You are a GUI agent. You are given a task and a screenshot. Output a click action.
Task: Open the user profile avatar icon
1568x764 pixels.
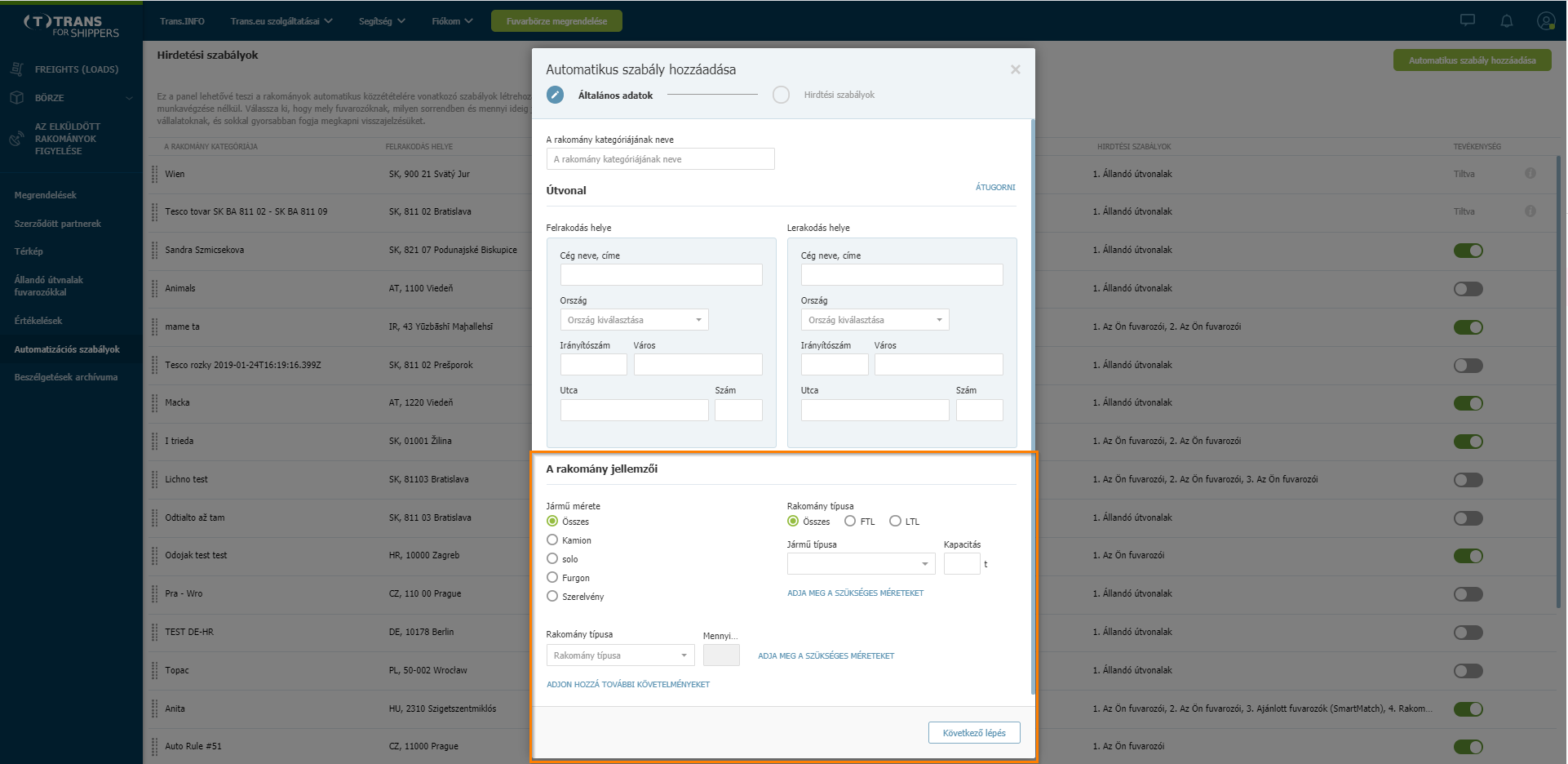point(1545,20)
